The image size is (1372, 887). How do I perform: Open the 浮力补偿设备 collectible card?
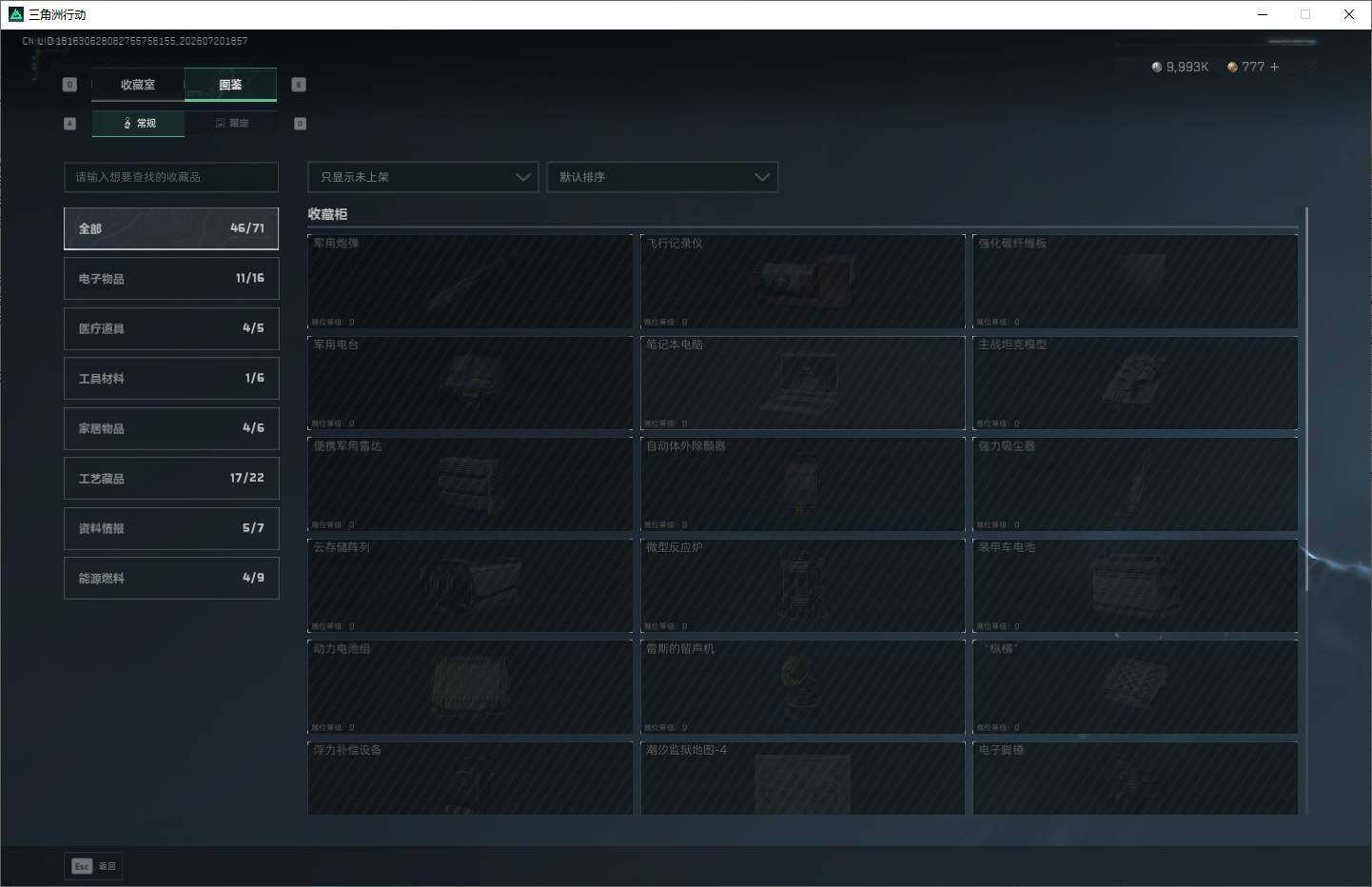[x=470, y=778]
